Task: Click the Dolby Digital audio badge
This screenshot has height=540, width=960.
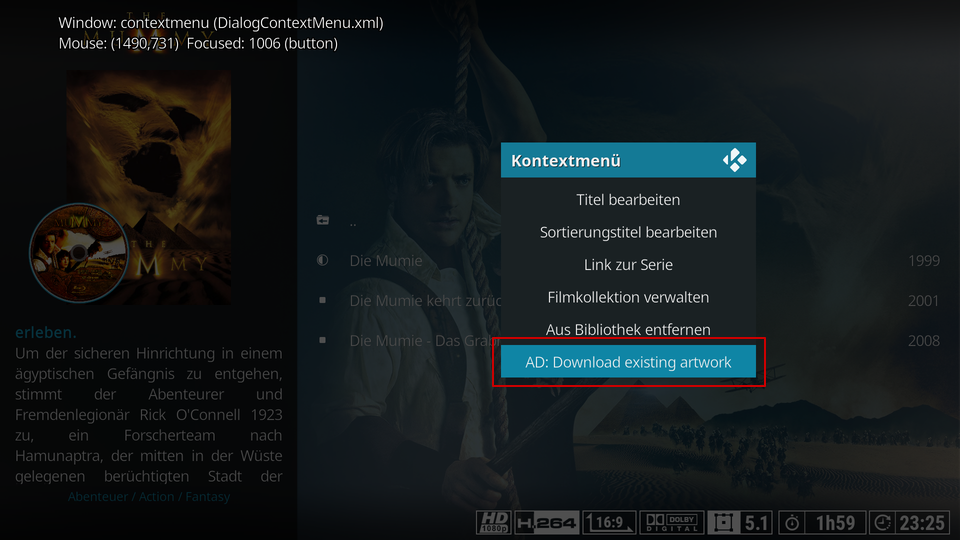Action: [x=672, y=523]
